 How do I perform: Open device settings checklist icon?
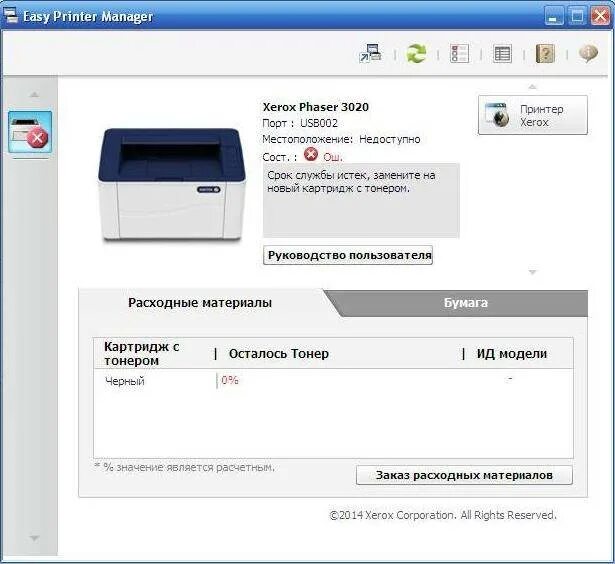click(459, 53)
